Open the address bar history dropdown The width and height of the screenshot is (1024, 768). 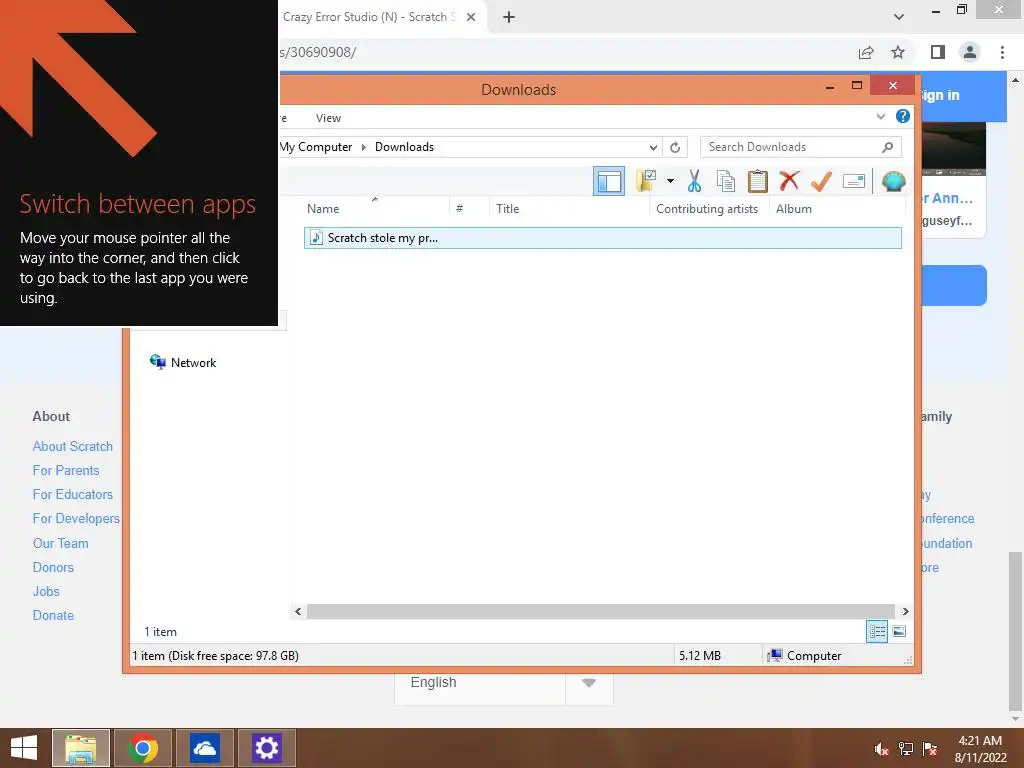(652, 147)
